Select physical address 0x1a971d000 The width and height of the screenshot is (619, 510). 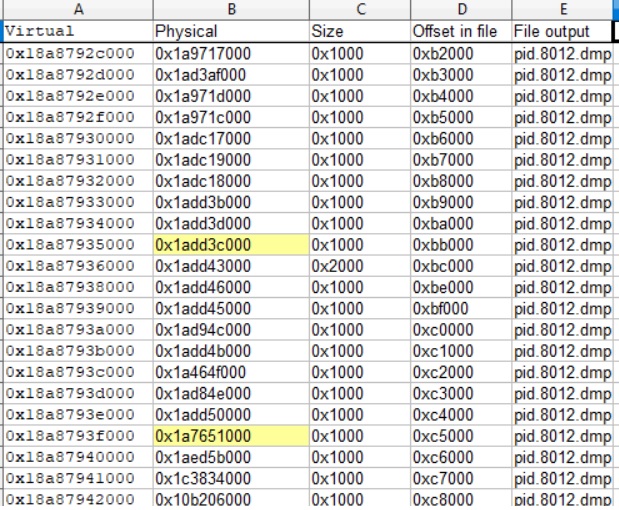pos(231,96)
